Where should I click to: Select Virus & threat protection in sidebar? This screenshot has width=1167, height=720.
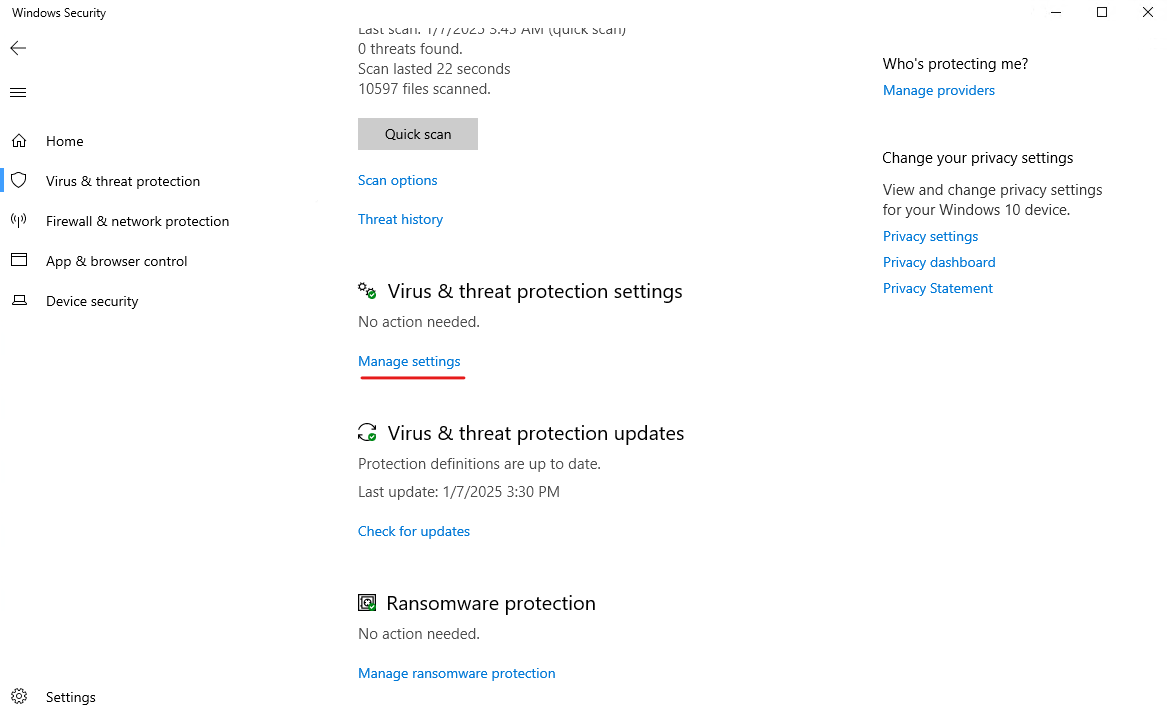click(123, 181)
